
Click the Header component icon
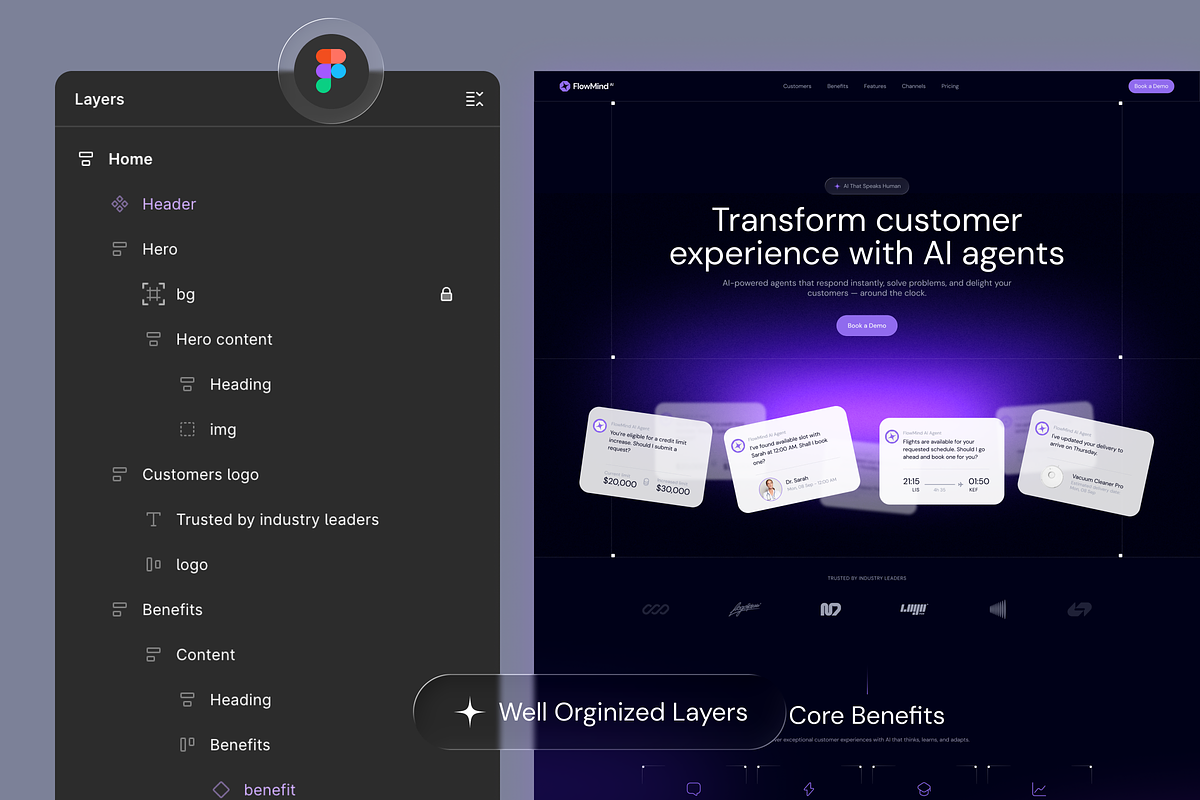pos(120,204)
